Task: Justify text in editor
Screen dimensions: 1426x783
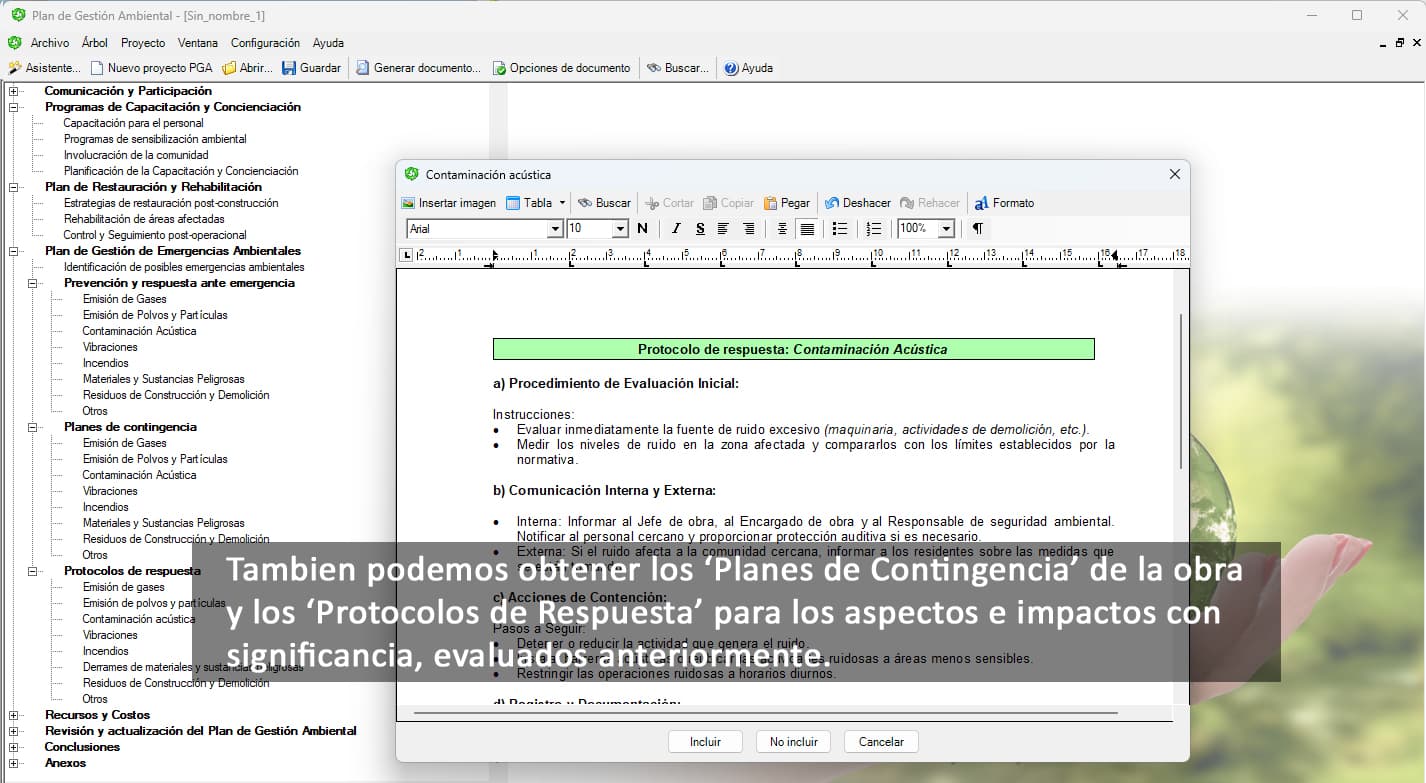Action: [x=807, y=229]
